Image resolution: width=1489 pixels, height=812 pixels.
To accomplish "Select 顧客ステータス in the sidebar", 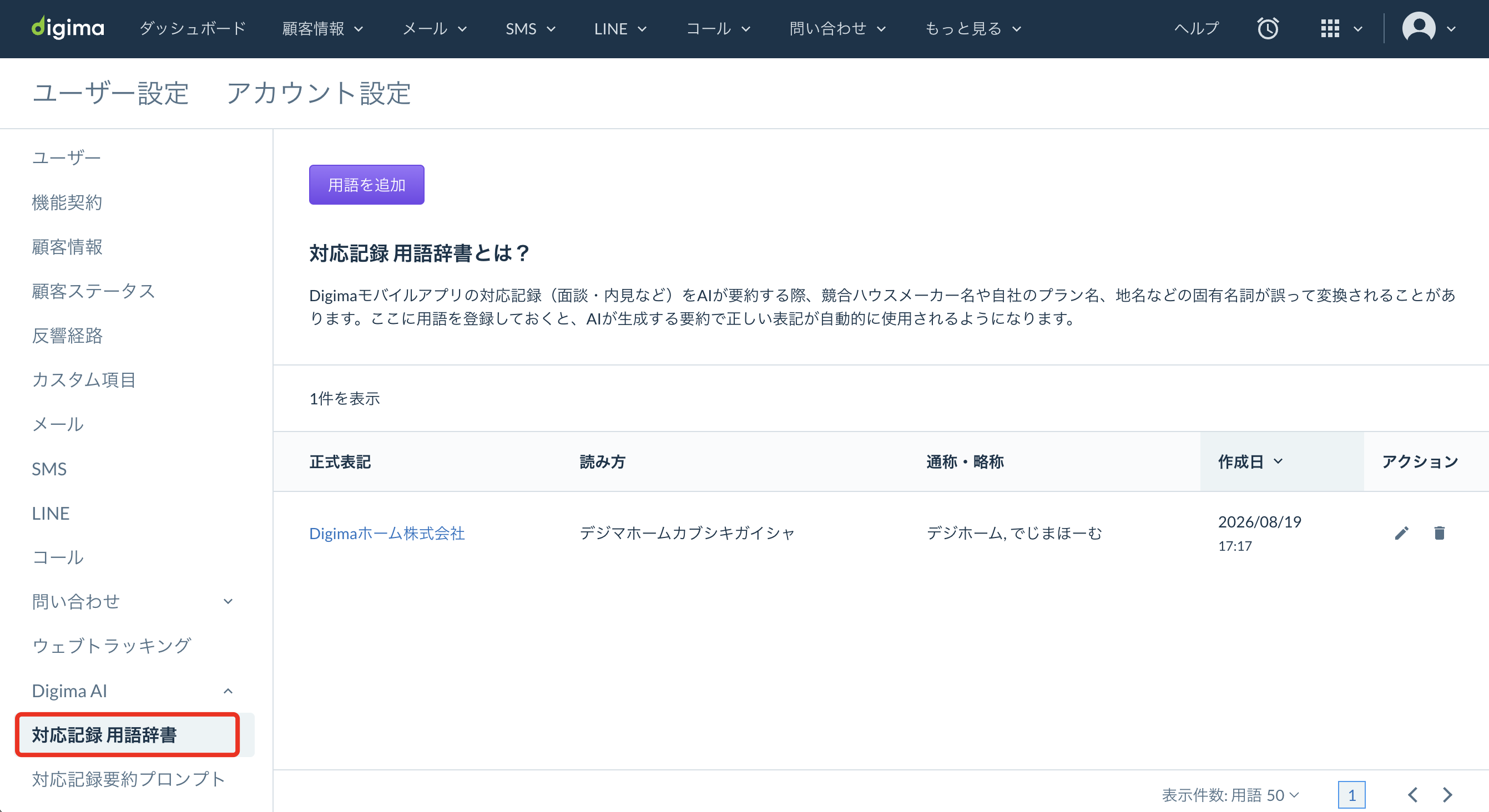I will pos(94,291).
